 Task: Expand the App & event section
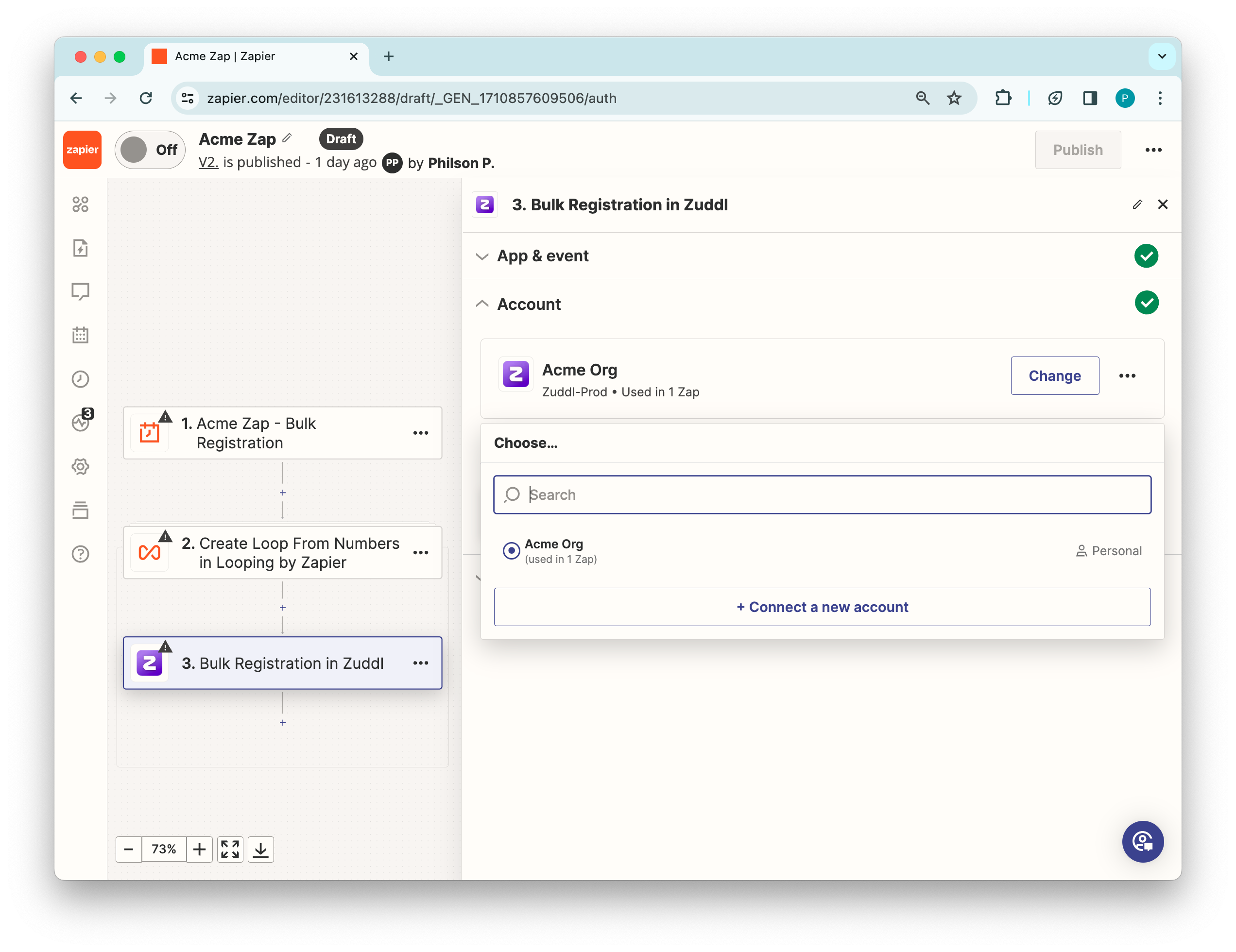click(542, 256)
